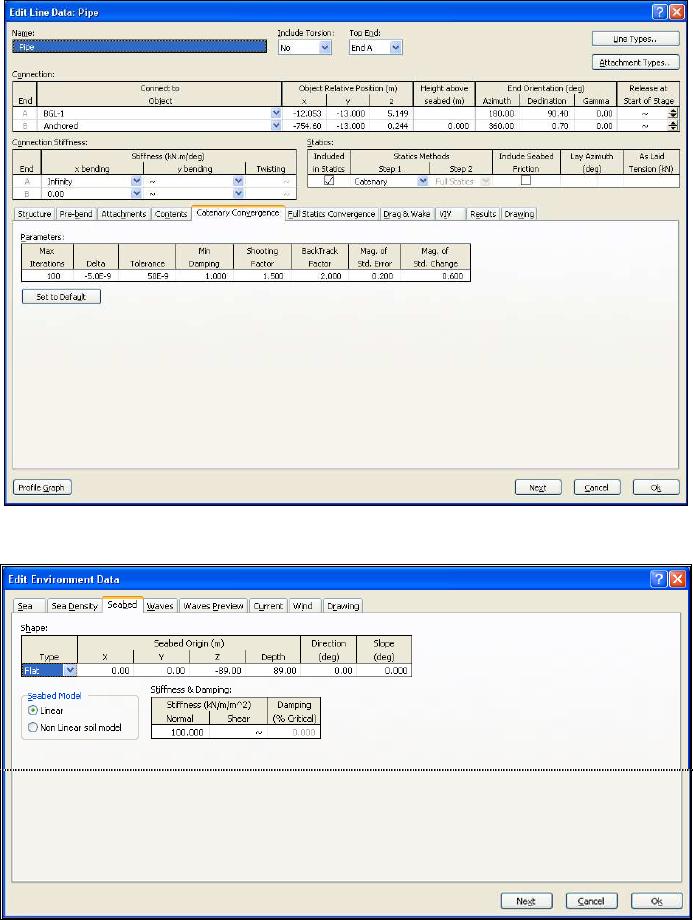693x920 pixels.
Task: Click the Line Types button
Action: click(635, 39)
